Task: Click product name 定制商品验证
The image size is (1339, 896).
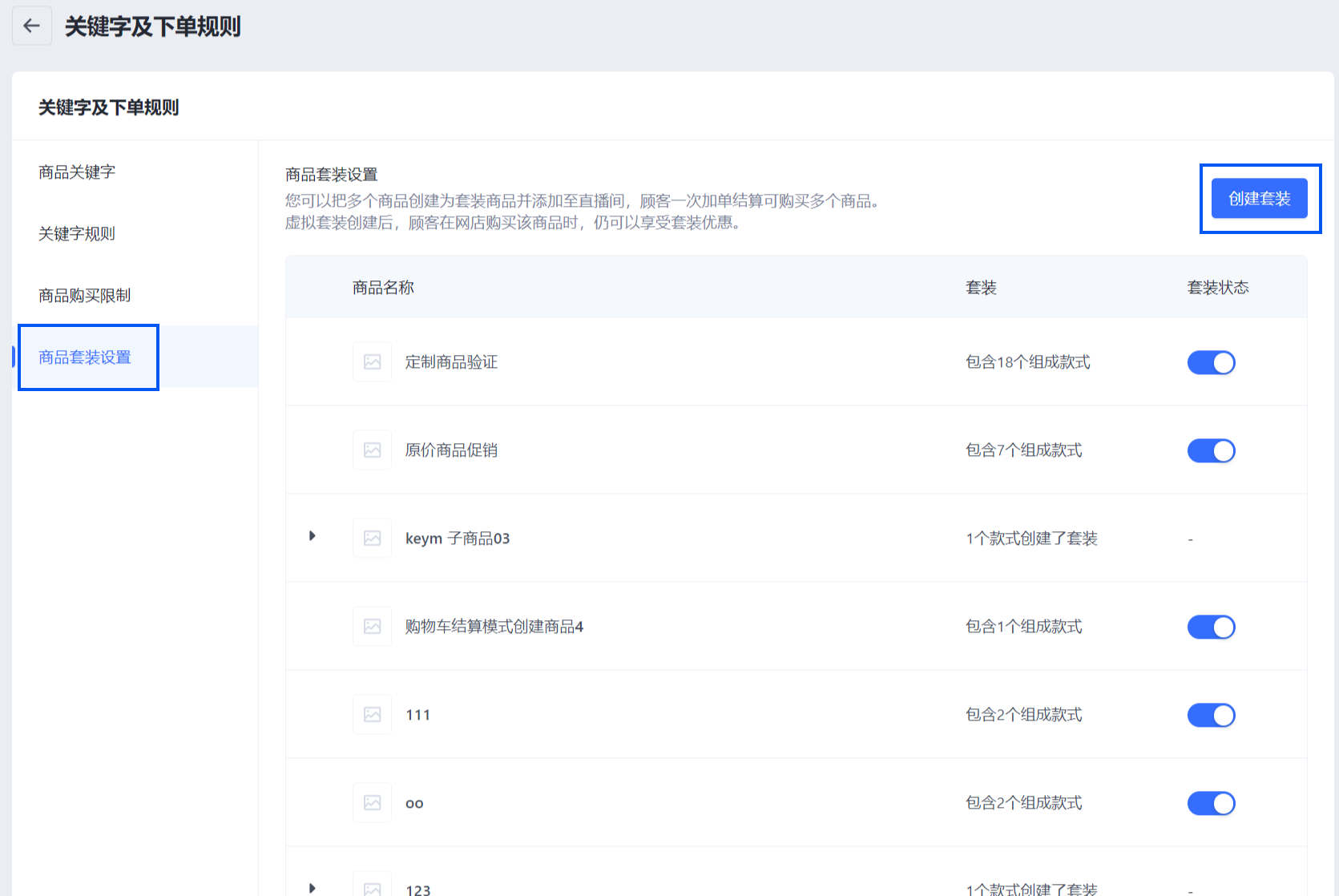Action: (x=451, y=362)
